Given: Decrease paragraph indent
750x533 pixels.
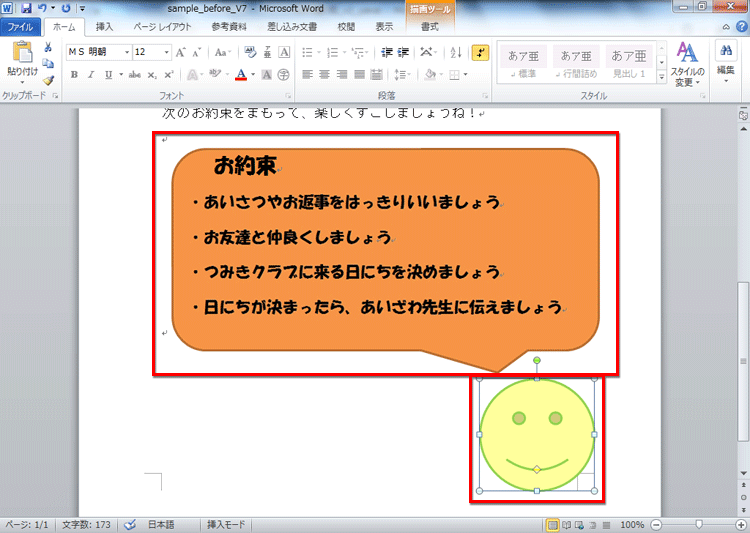Looking at the screenshot, I should 386,52.
